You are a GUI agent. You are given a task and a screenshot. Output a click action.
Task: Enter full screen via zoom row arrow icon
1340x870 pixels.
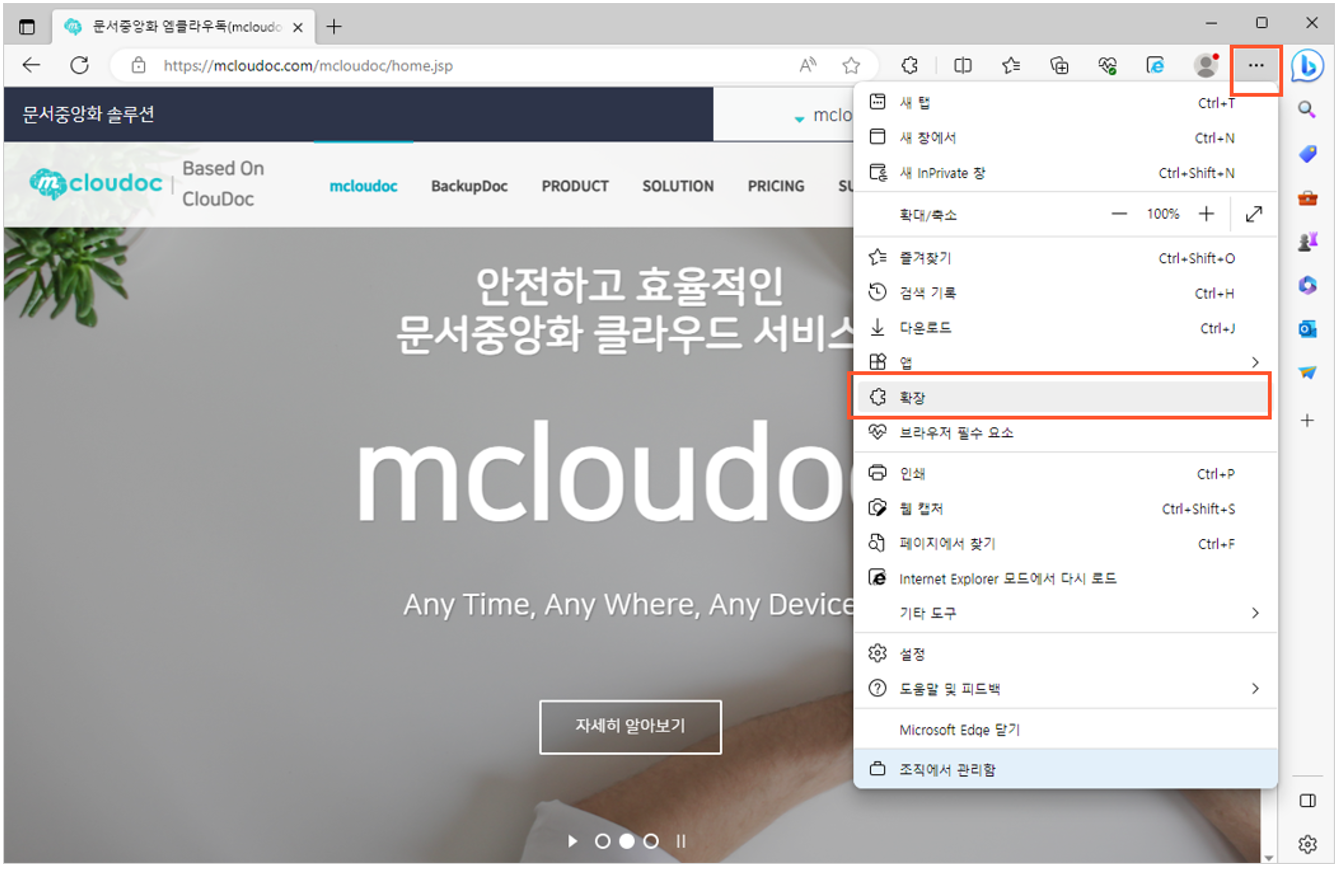tap(1254, 214)
